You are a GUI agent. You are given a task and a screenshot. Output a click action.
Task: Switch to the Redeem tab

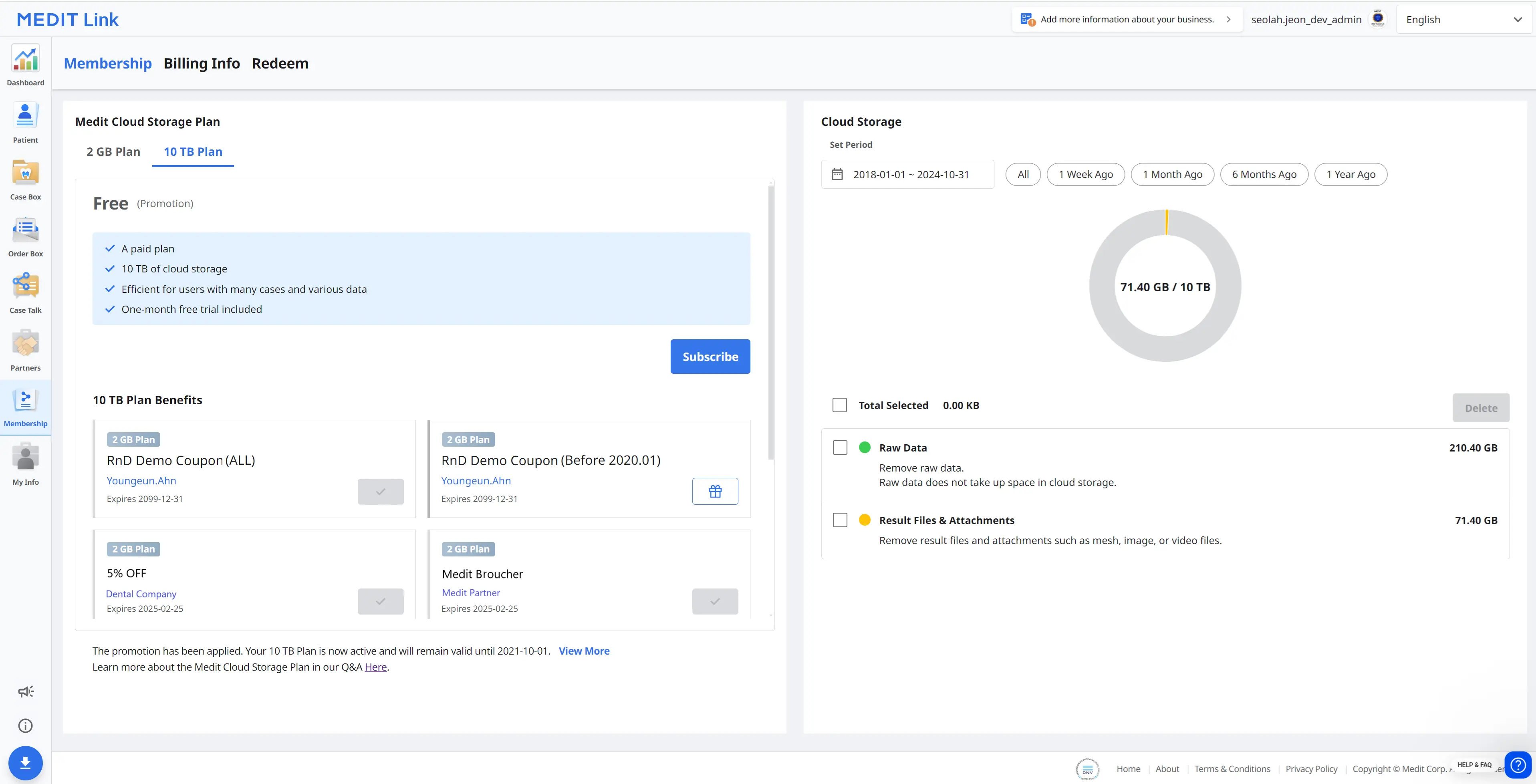tap(280, 63)
